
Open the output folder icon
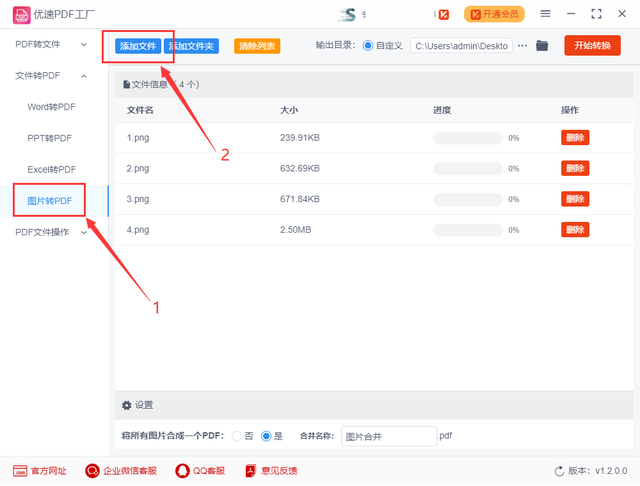point(542,46)
